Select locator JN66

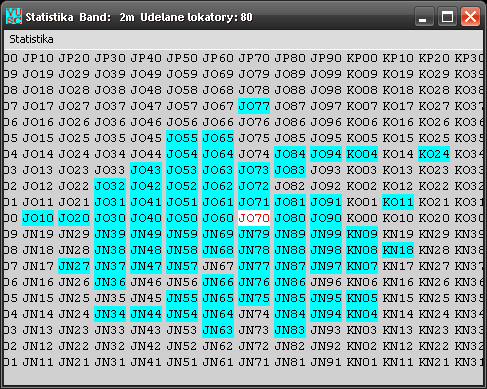pyautogui.click(x=218, y=282)
